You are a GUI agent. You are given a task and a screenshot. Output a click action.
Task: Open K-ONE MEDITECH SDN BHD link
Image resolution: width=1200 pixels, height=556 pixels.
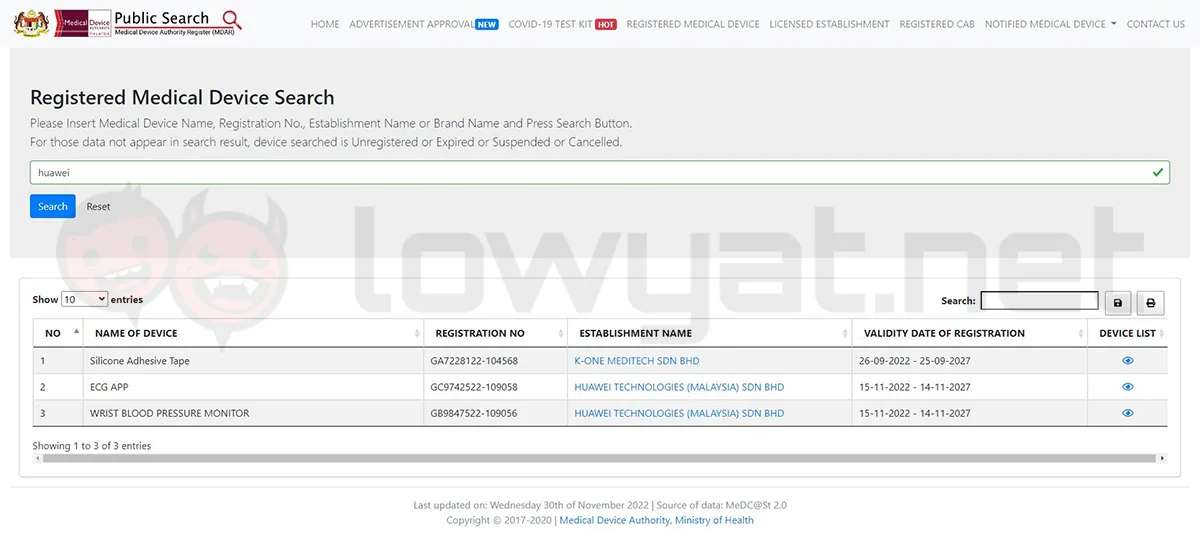[x=637, y=361]
